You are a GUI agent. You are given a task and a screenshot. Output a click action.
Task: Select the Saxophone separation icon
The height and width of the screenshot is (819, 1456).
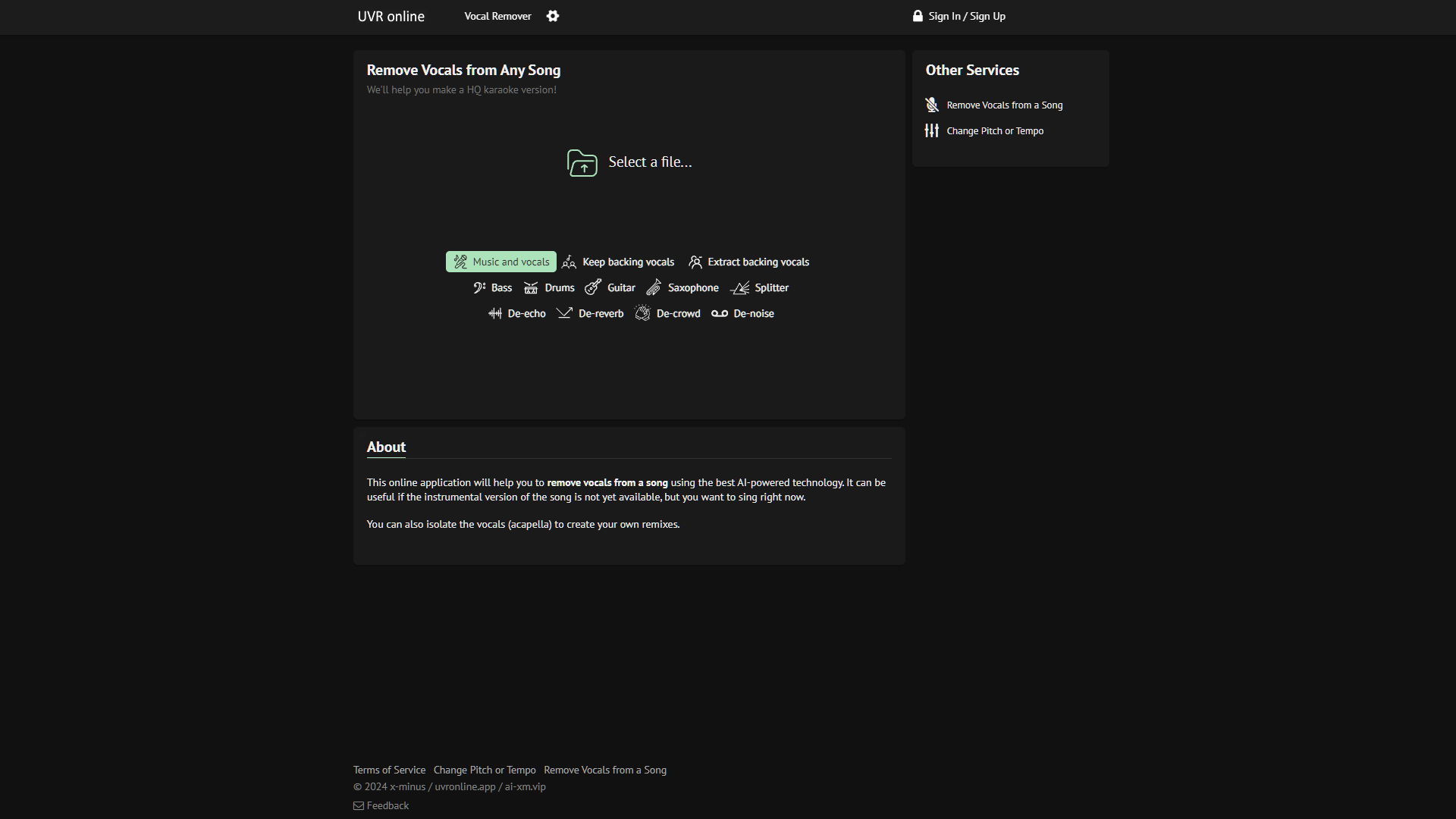(x=654, y=287)
